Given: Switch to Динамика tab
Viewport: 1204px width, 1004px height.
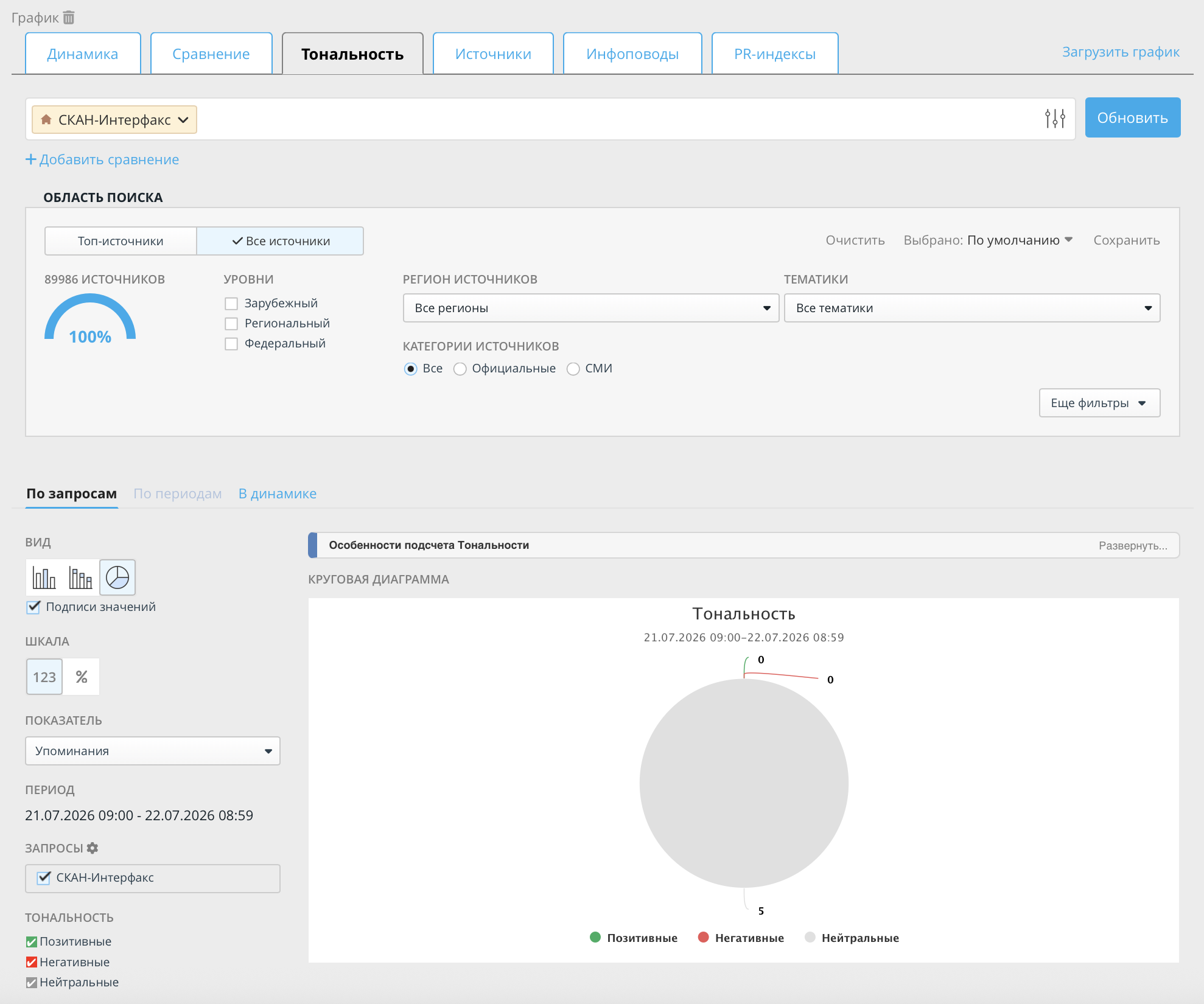Looking at the screenshot, I should [x=83, y=54].
